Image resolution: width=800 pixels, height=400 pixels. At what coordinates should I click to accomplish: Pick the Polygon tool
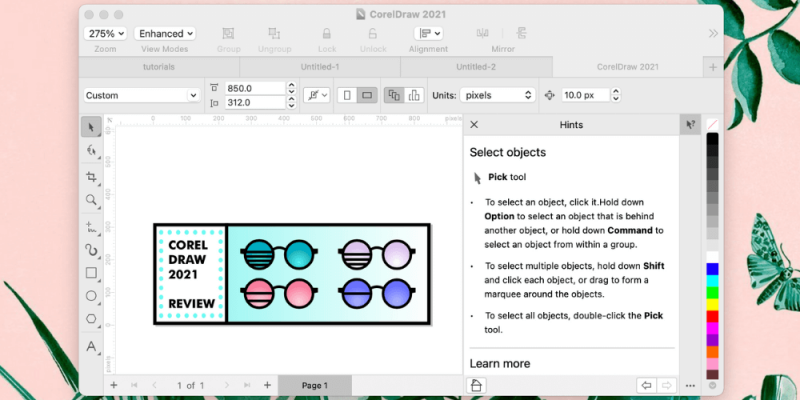pyautogui.click(x=91, y=320)
